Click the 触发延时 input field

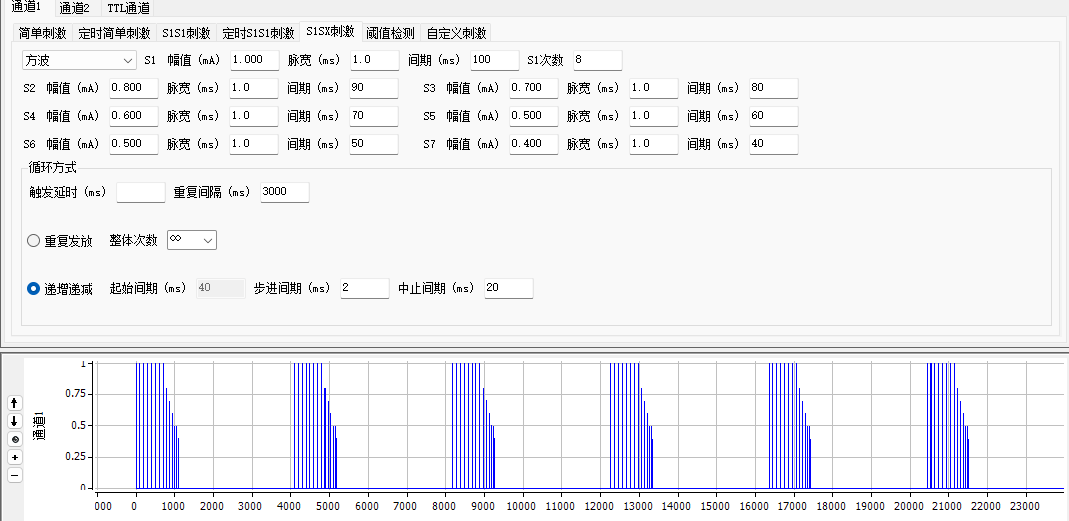click(x=140, y=192)
